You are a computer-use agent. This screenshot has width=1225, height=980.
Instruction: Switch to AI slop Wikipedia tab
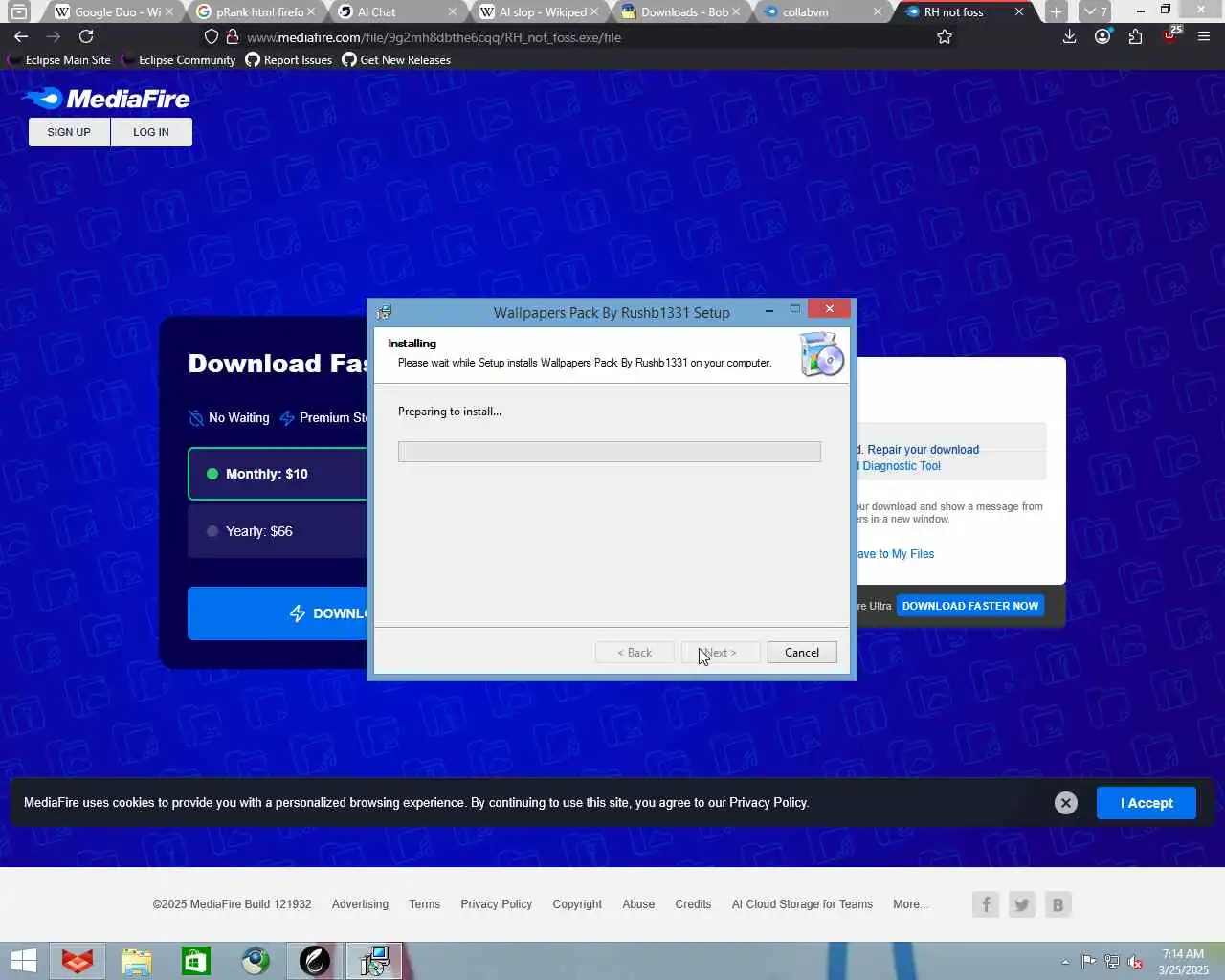537,12
